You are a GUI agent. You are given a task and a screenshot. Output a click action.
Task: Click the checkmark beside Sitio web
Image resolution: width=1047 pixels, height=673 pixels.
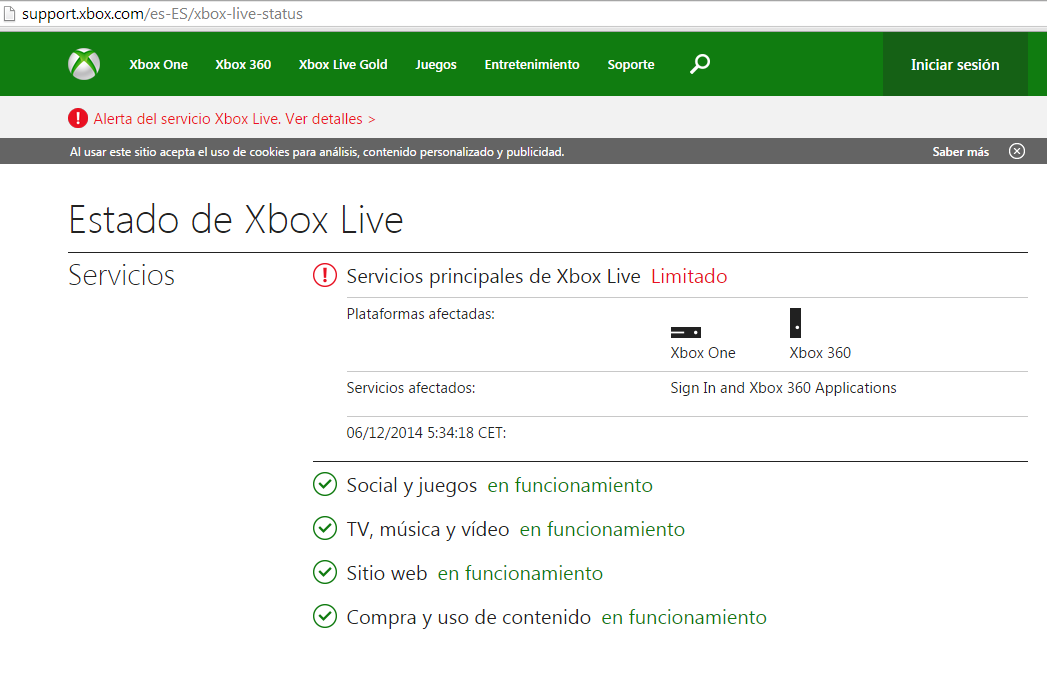pos(324,572)
